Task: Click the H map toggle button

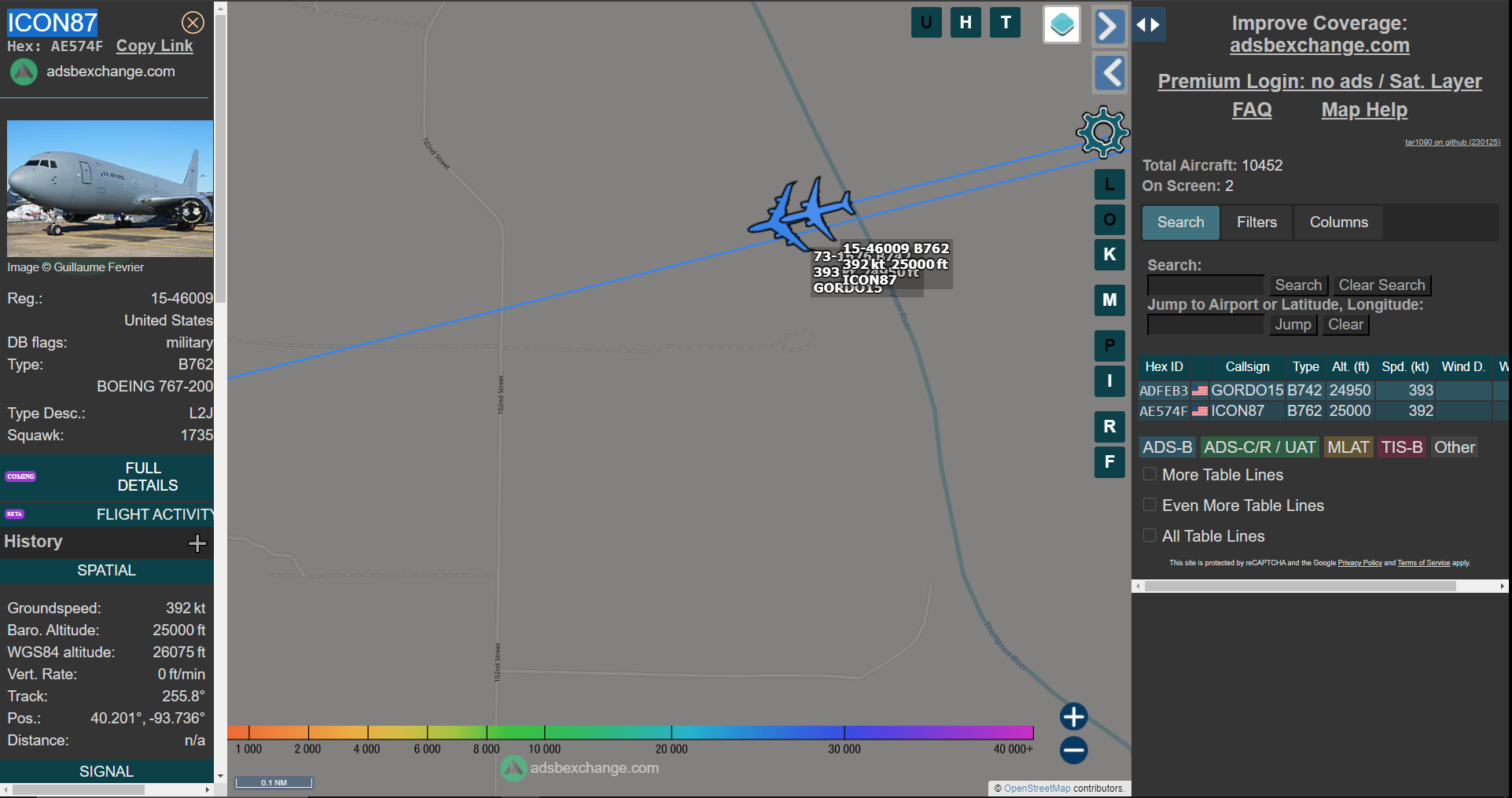Action: (x=966, y=23)
